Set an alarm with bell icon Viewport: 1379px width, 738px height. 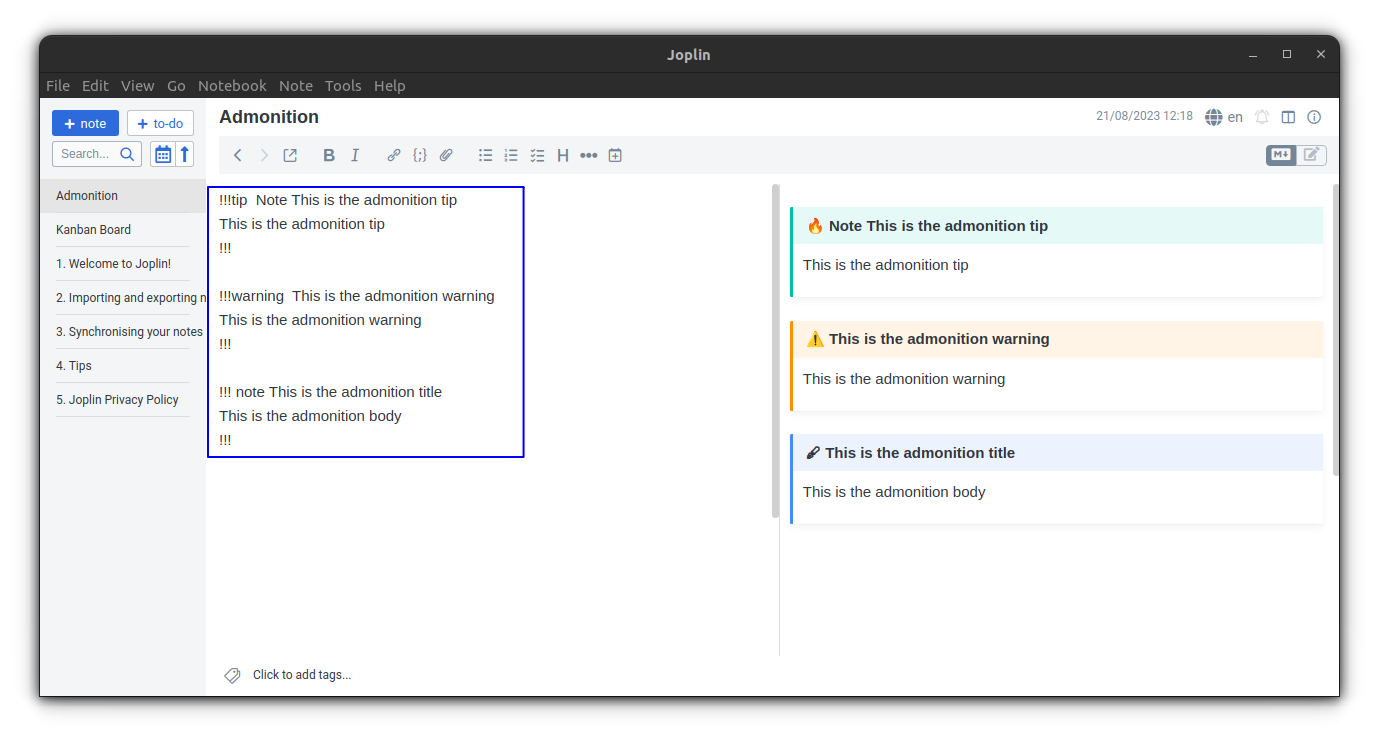pos(1262,117)
